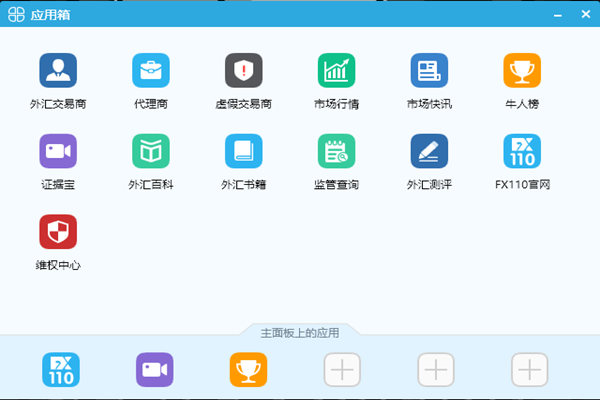Click the 证据宝 text label
Screen dimensions: 600x400
pyautogui.click(x=58, y=185)
